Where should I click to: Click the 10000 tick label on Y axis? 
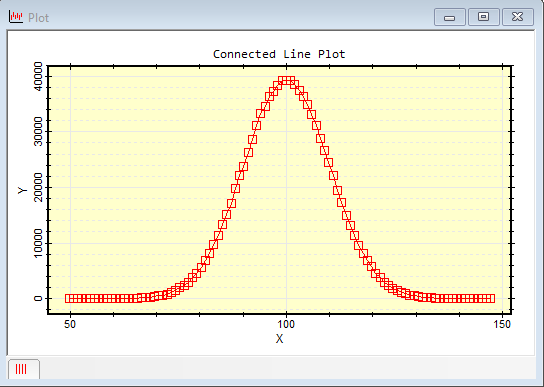tap(38, 243)
